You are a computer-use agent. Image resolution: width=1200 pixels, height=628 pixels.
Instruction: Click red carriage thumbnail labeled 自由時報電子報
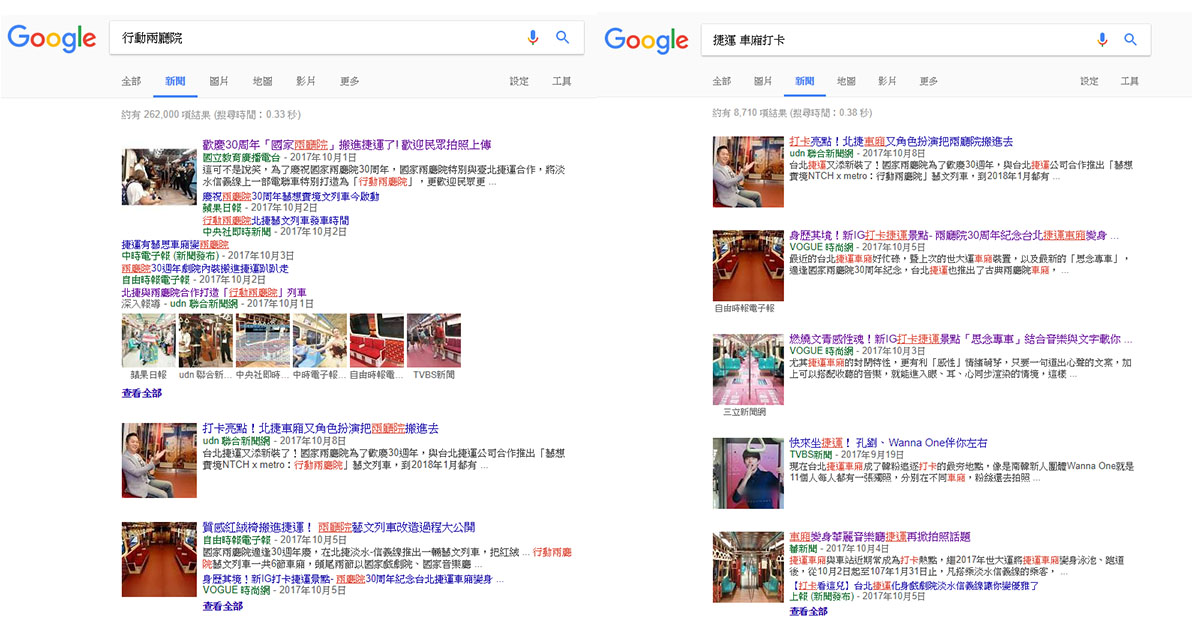[748, 265]
